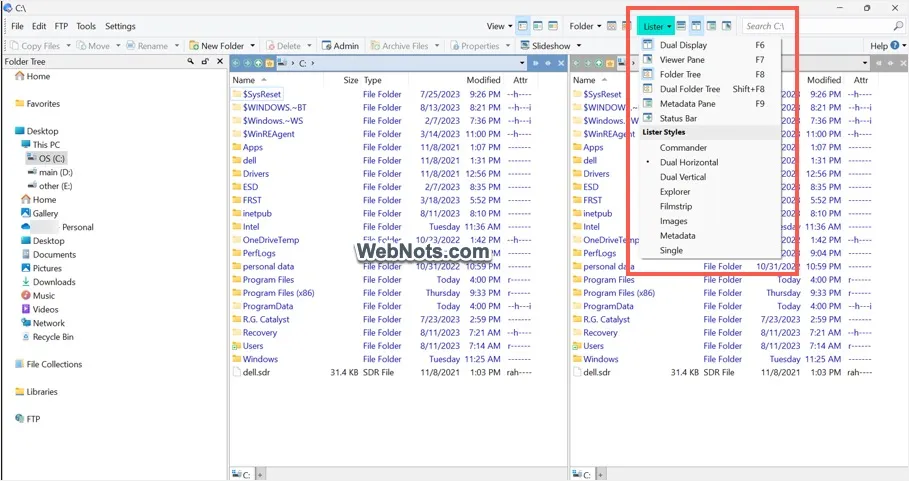
Task: Click the New Folder toolbar icon
Action: 195,46
